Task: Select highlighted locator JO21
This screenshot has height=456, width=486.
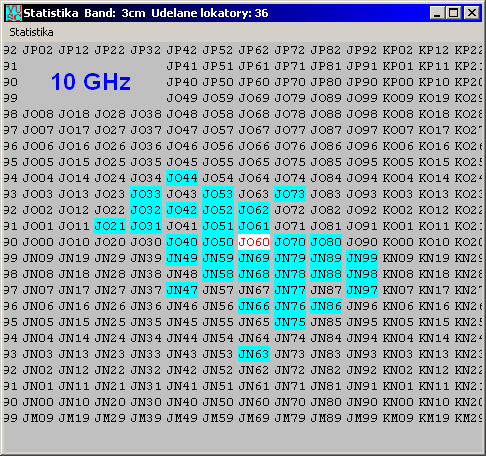Action: pyautogui.click(x=110, y=226)
